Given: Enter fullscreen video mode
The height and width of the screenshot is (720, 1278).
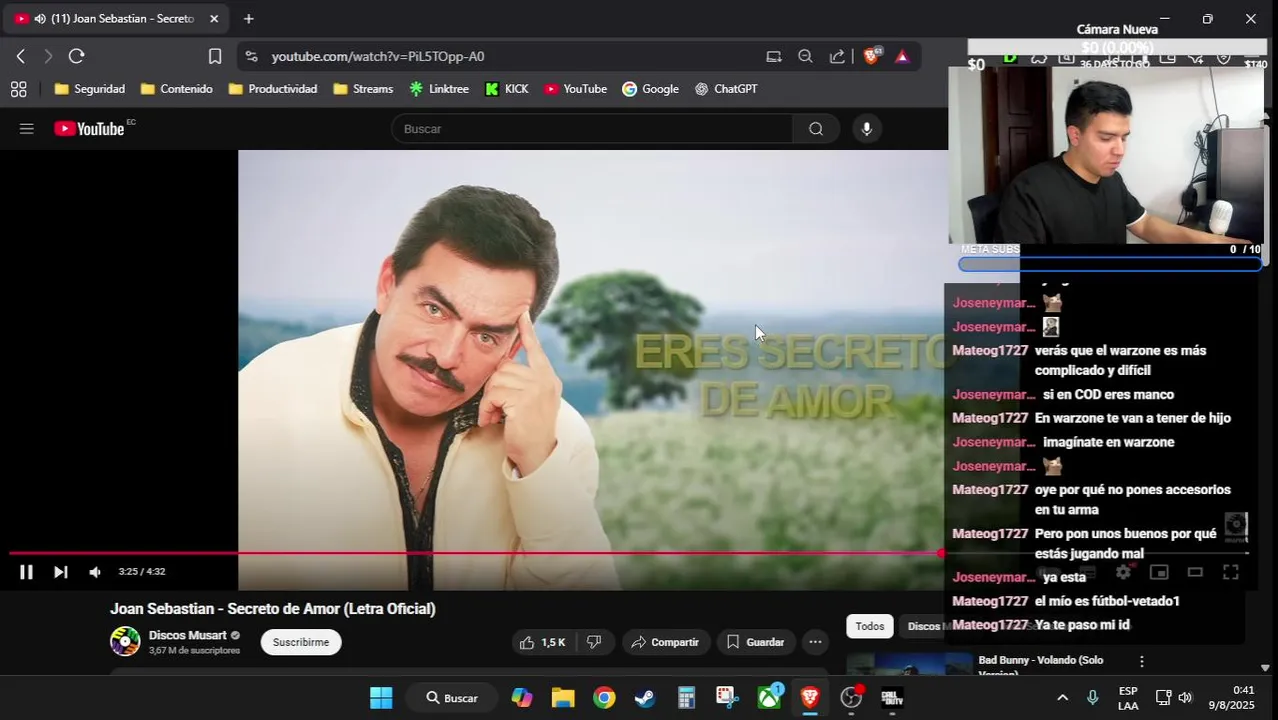Looking at the screenshot, I should (1231, 572).
